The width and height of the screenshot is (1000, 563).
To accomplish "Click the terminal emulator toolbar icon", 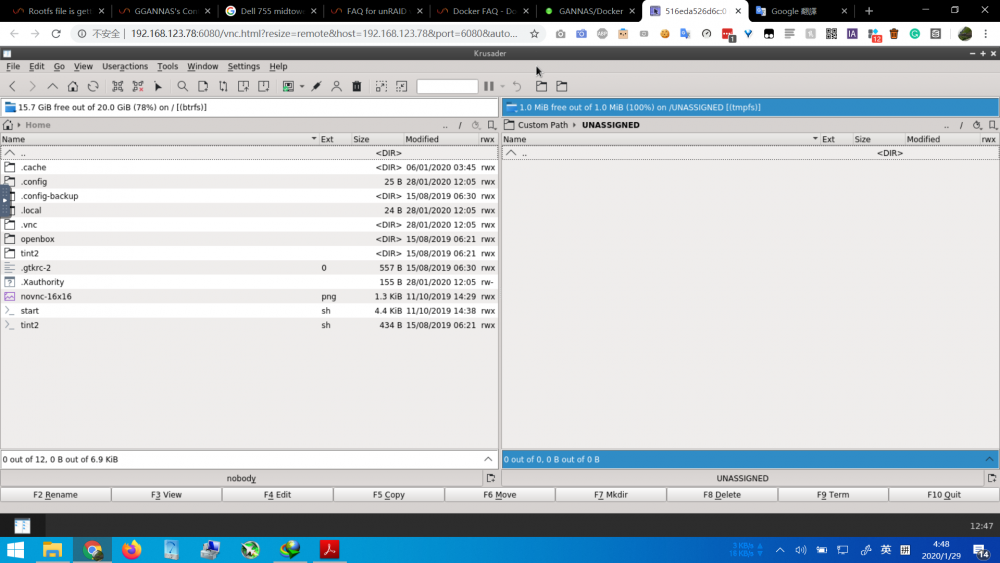I will point(288,86).
